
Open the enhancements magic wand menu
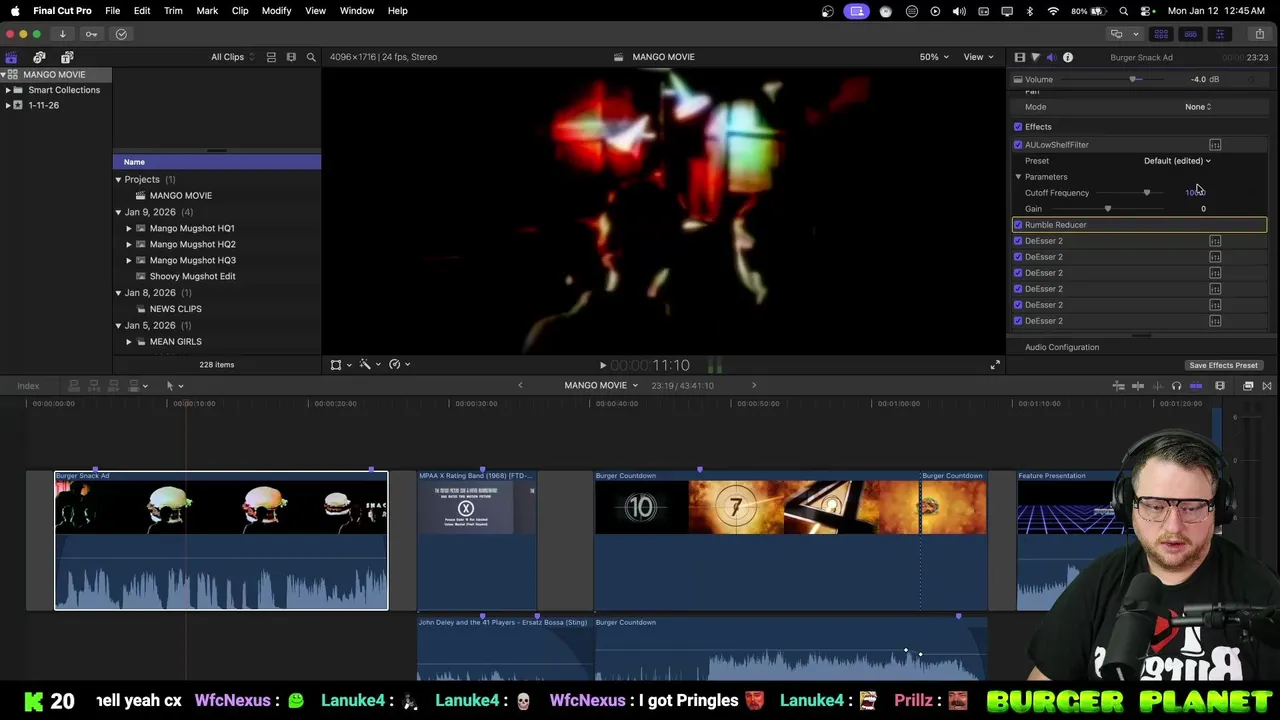coord(369,365)
